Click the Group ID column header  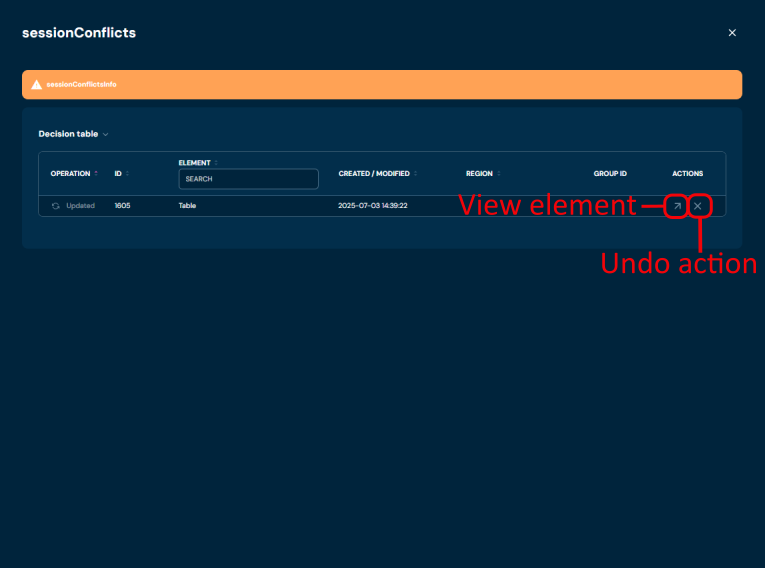point(610,174)
